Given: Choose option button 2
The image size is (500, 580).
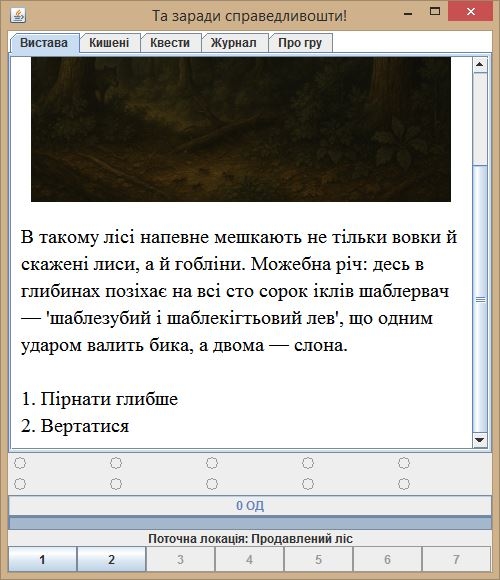Looking at the screenshot, I should (111, 559).
